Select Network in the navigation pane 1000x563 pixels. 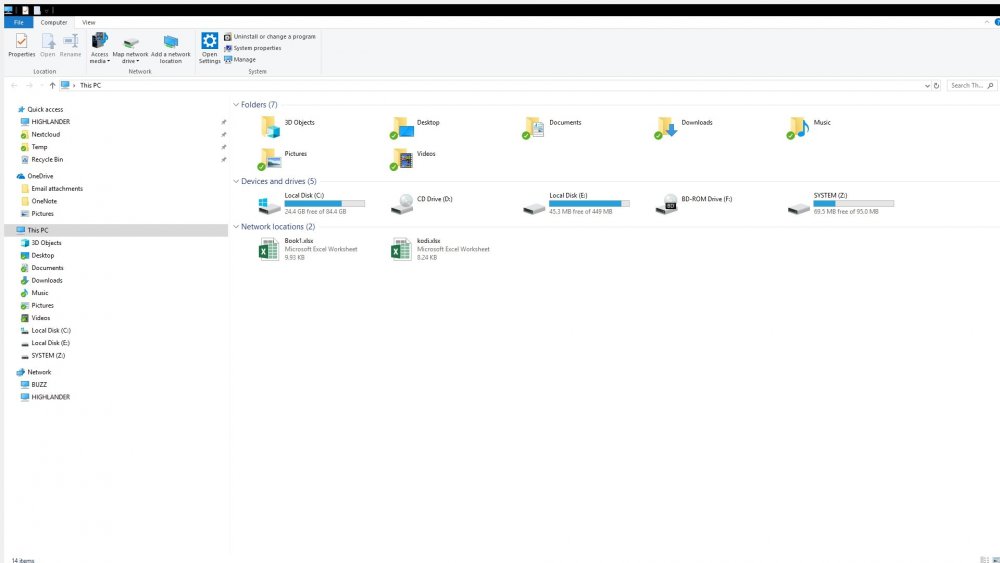pyautogui.click(x=39, y=372)
